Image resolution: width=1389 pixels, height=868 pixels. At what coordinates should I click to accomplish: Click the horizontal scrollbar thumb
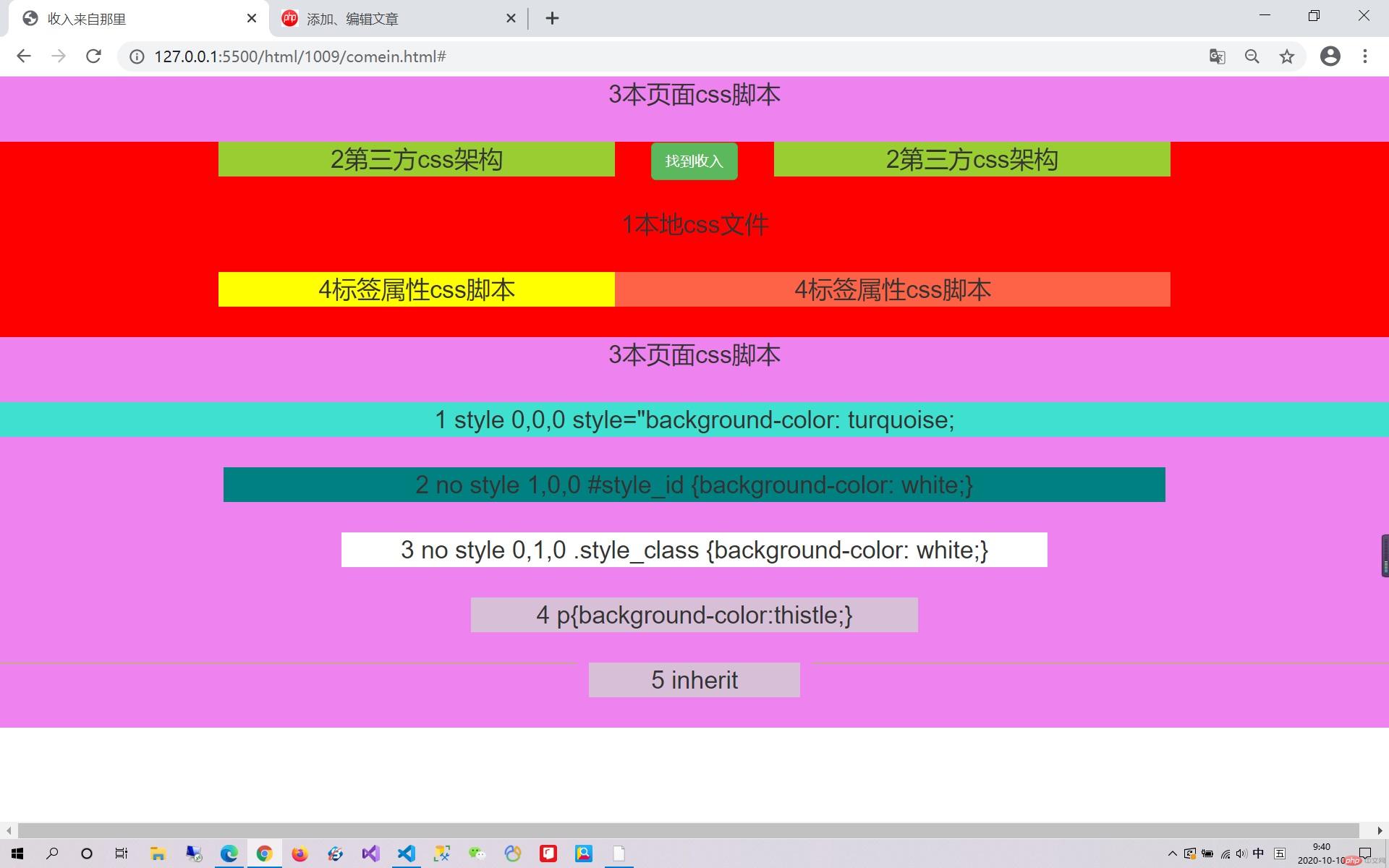click(x=688, y=830)
